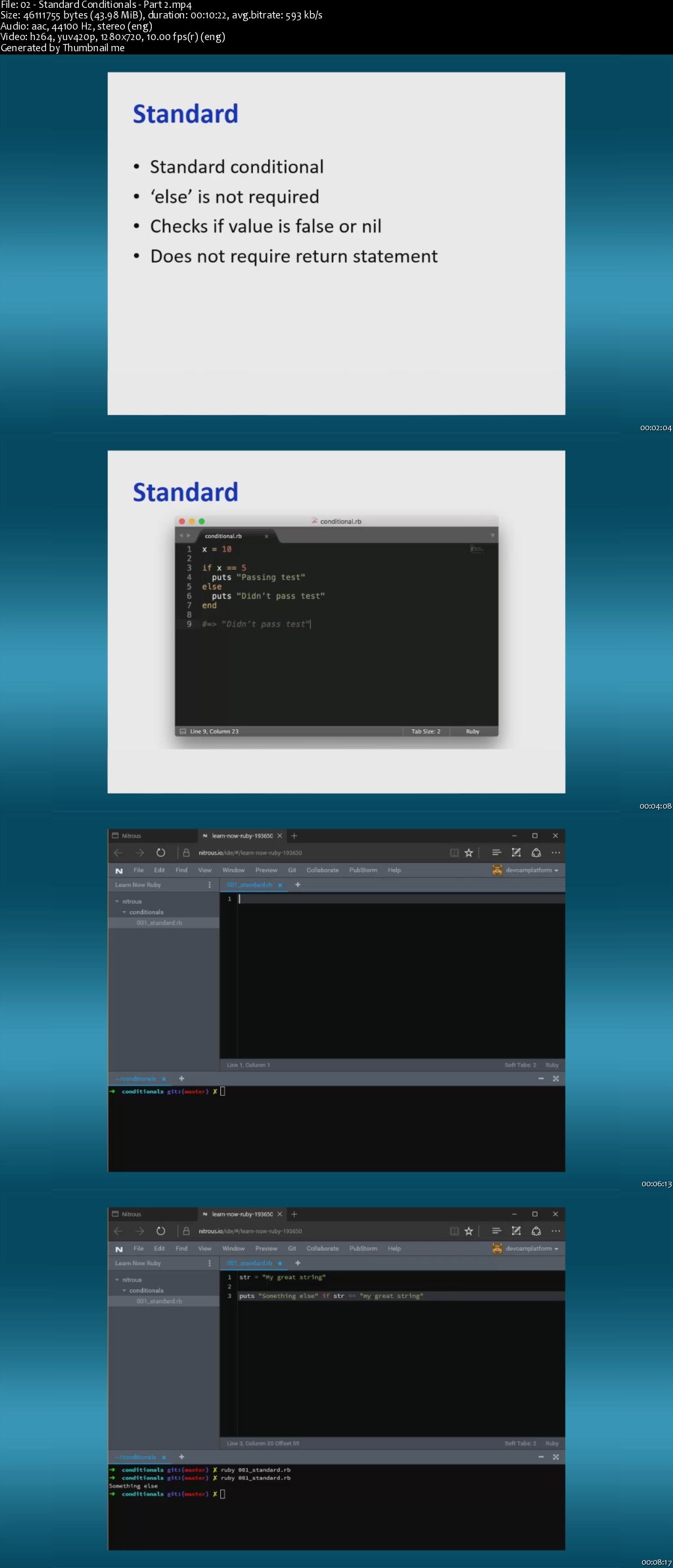Expand devcamplatform dropdown arrow in the empty-editor frame
Image resolution: width=673 pixels, height=1568 pixels.
coord(557,870)
